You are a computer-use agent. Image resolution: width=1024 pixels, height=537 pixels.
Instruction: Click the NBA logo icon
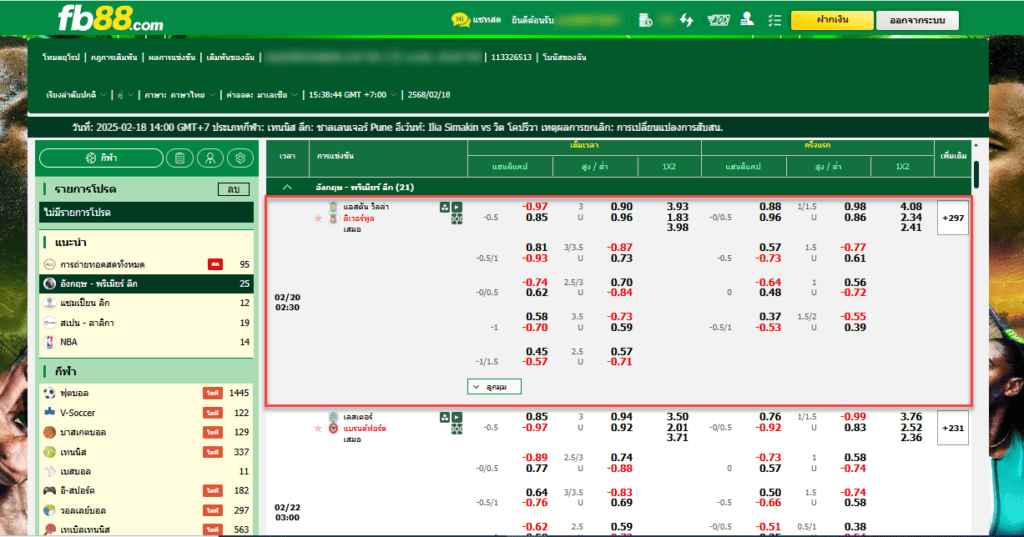click(x=49, y=342)
